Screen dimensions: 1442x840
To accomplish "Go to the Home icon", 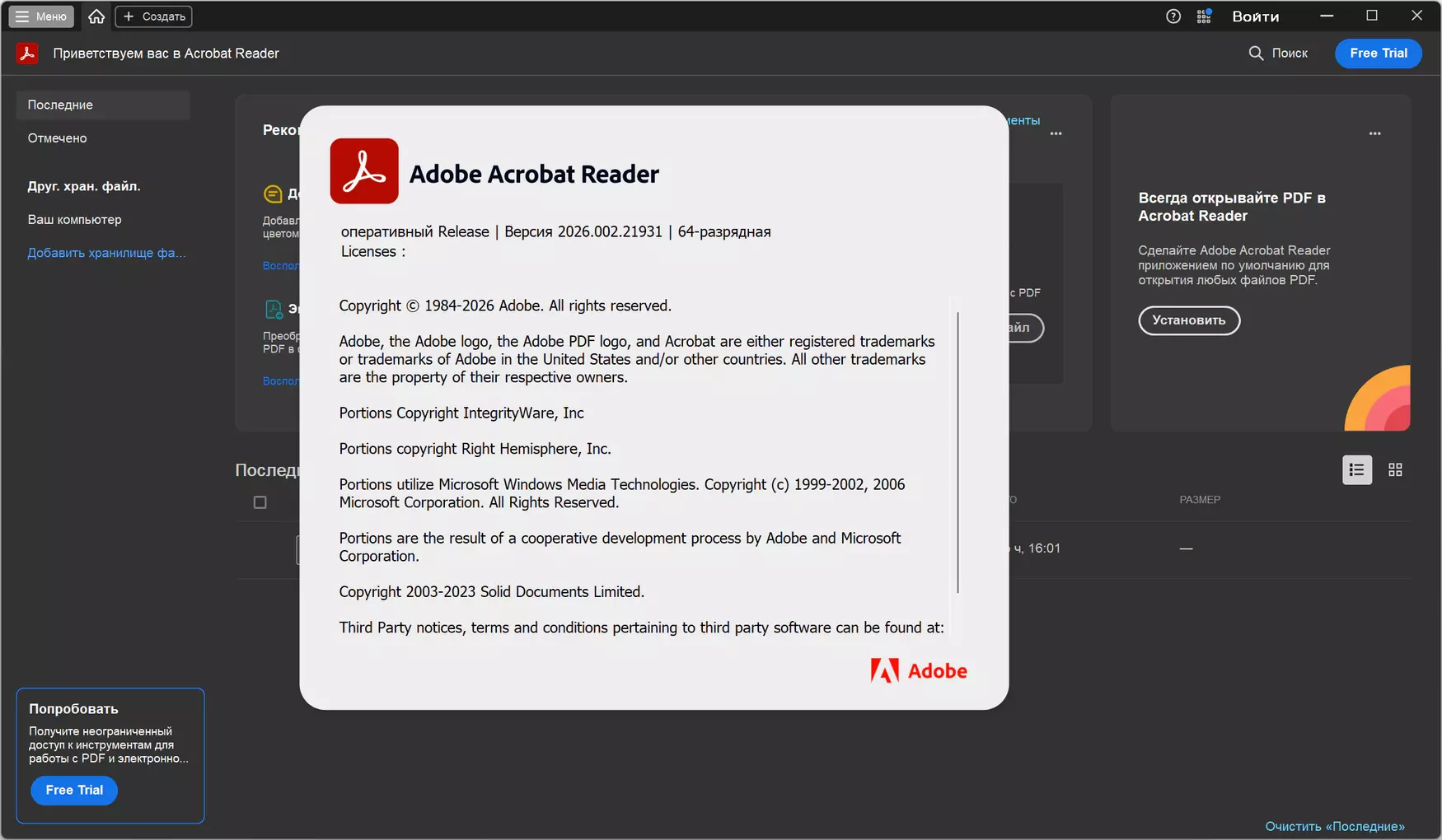I will tap(96, 16).
